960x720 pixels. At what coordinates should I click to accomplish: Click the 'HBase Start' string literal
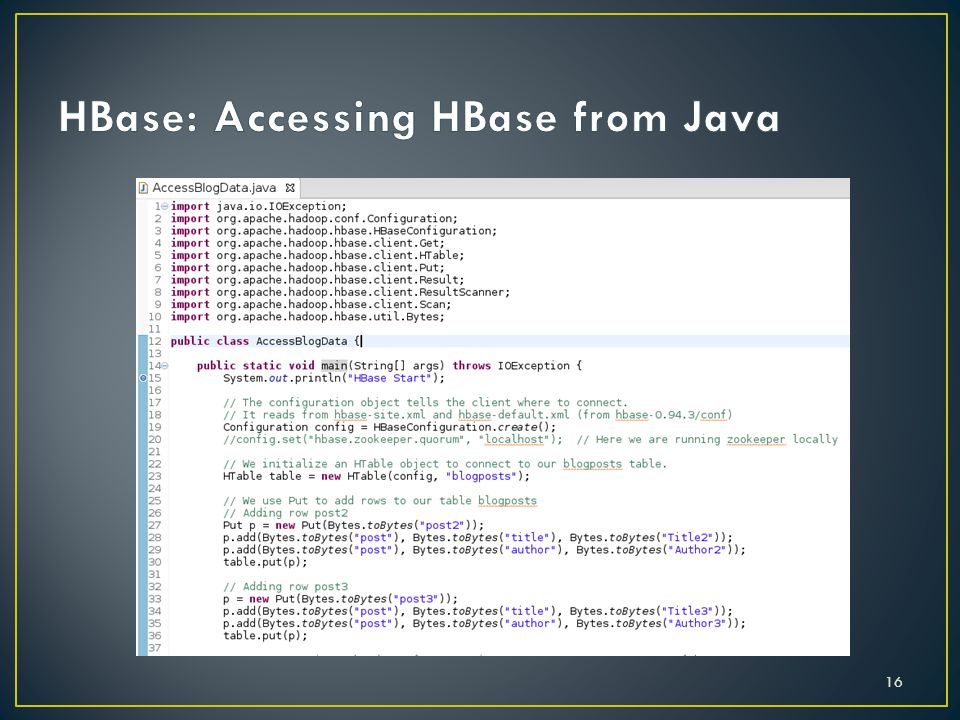[389, 378]
